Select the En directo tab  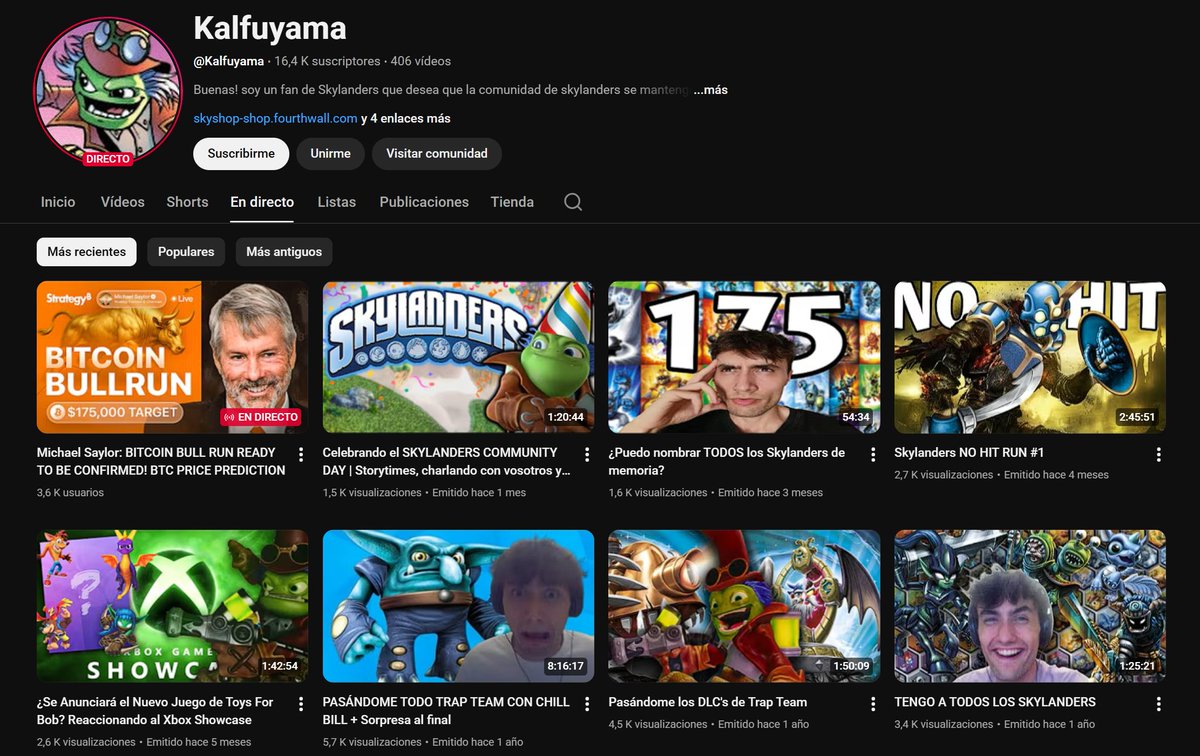262,202
